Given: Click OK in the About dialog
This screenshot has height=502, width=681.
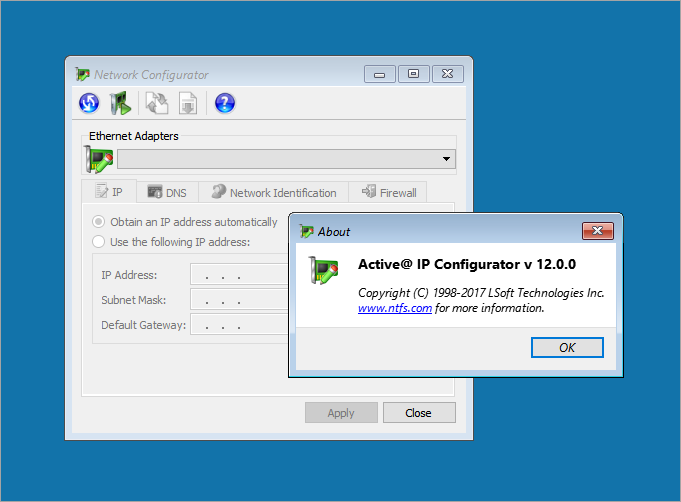Looking at the screenshot, I should click(x=567, y=347).
